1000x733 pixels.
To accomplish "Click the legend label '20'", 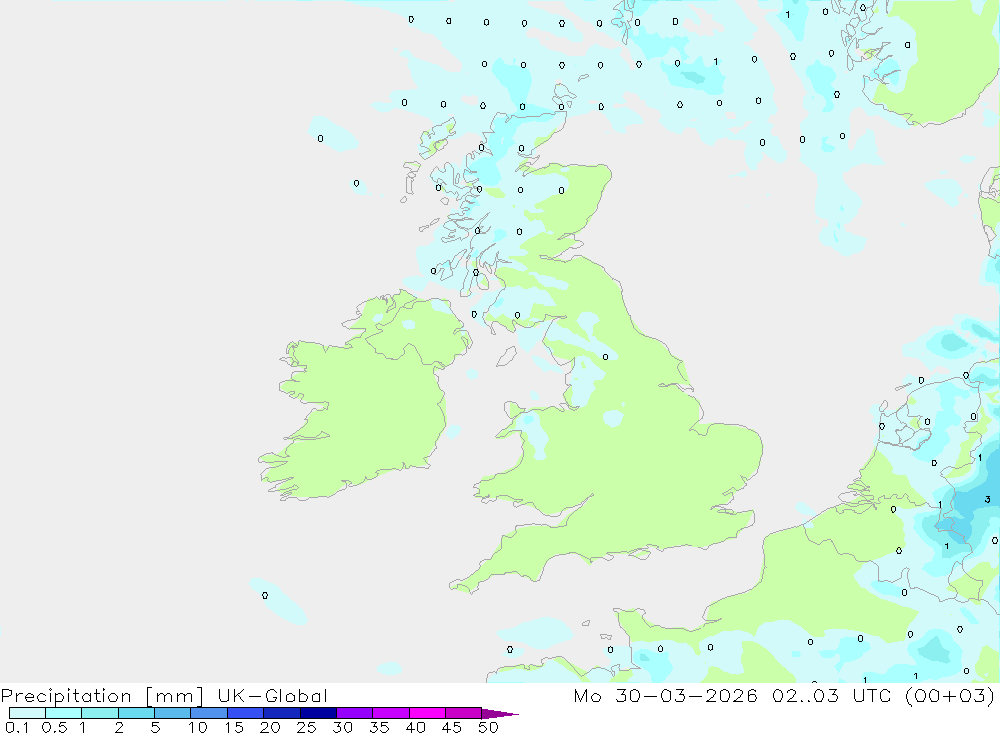I will pyautogui.click(x=270, y=727).
